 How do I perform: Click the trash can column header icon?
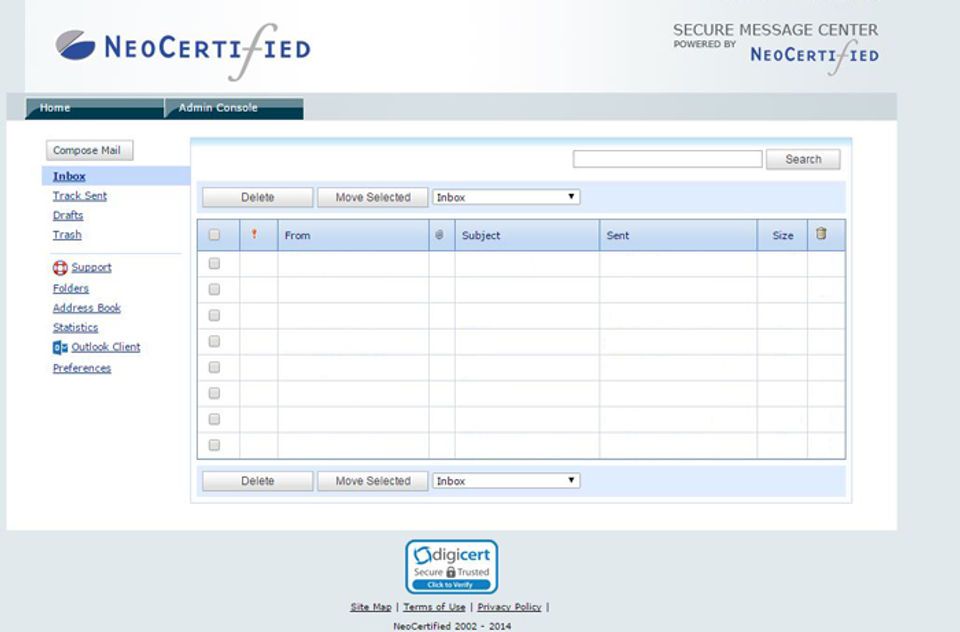tap(822, 233)
